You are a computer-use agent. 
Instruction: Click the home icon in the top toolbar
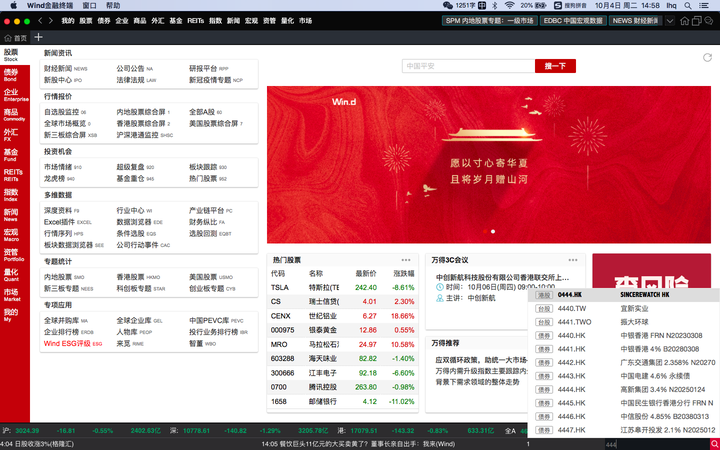pyautogui.click(x=684, y=21)
